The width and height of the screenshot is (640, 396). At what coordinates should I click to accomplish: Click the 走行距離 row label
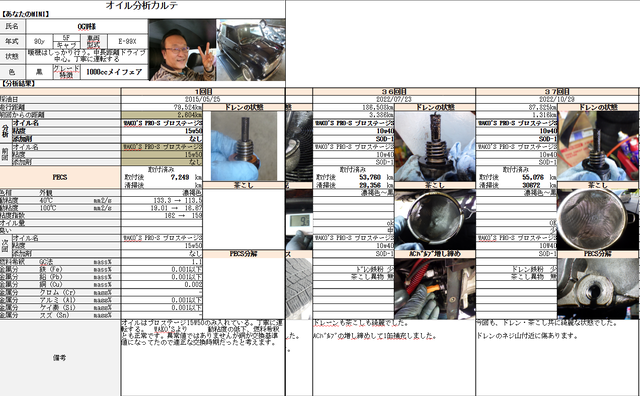pyautogui.click(x=60, y=107)
